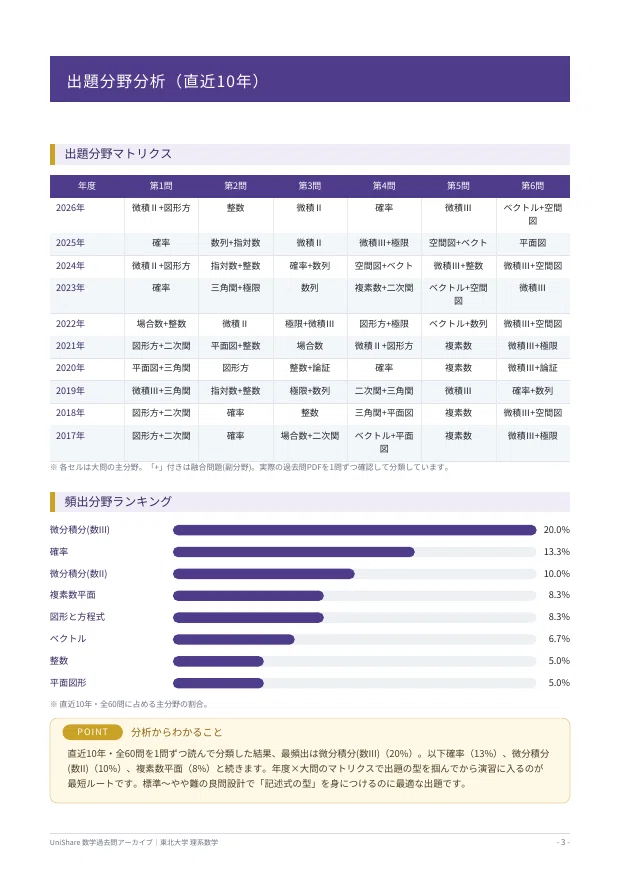620x877 pixels.
Task: Click the 2018年 row label
Action: (x=70, y=413)
